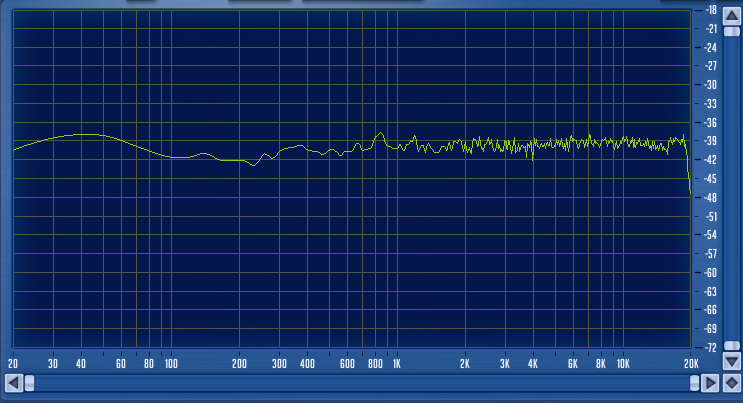This screenshot has height=403, width=743.
Task: Click the -18 dB level label
Action: tap(710, 10)
